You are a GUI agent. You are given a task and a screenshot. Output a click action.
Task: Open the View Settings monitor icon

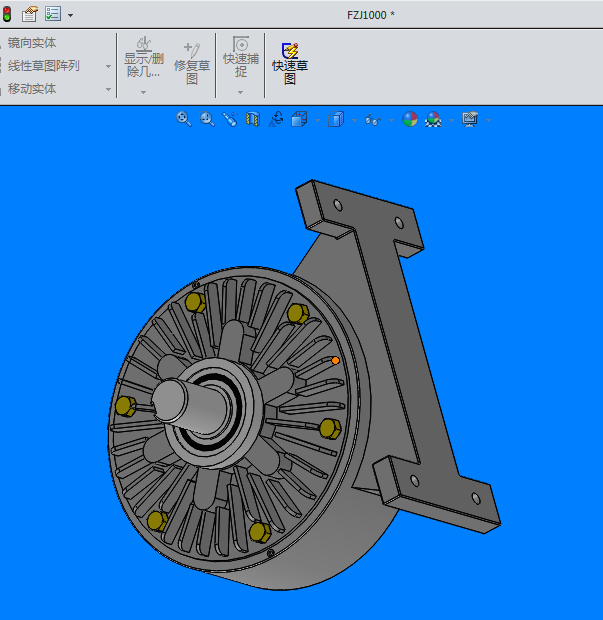pos(469,120)
